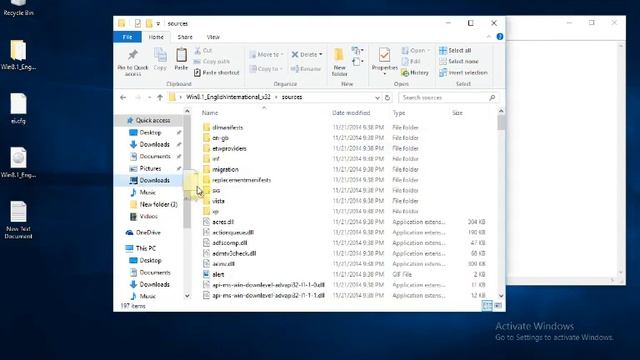Select the vista folder
Screen dimensions: 640x360
(x=218, y=201)
